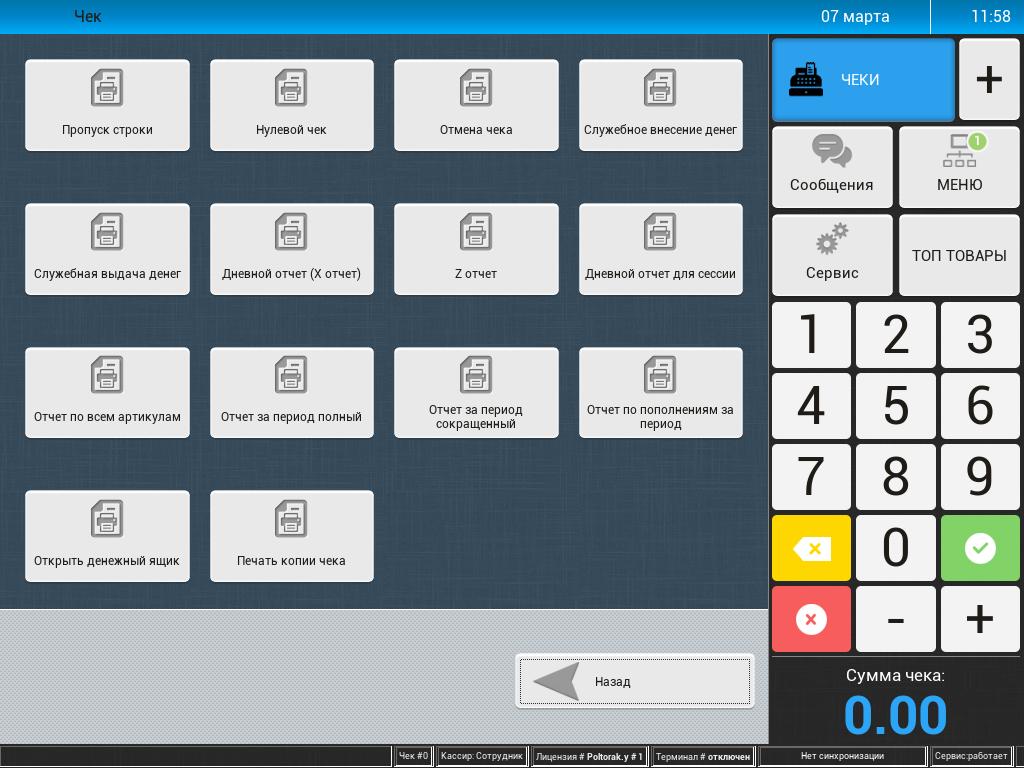The width and height of the screenshot is (1024, 768).
Task: Add a new check with top plus button
Action: tap(989, 80)
